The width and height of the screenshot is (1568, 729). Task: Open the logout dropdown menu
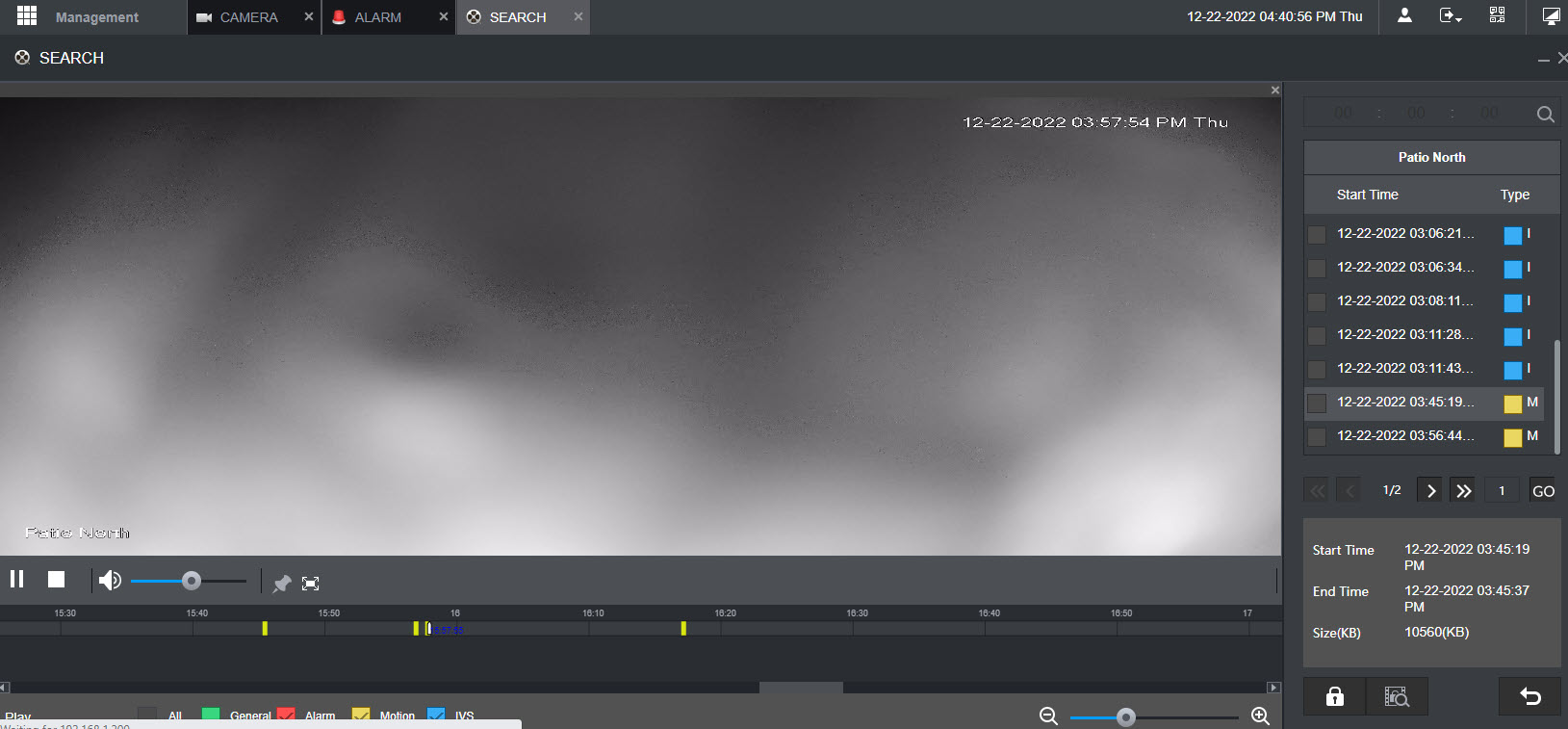click(1451, 15)
